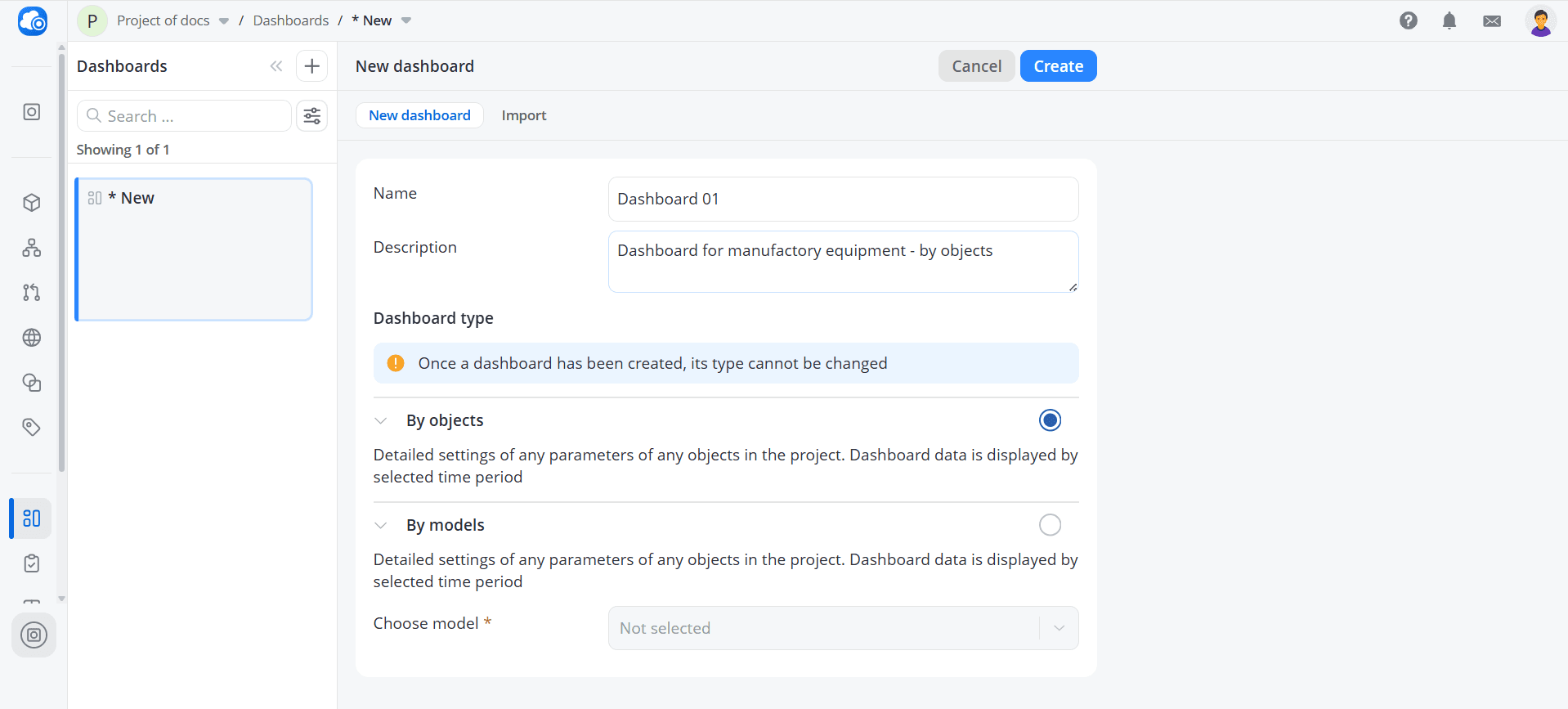Open the clipboard checklist icon in sidebar
This screenshot has width=1568, height=709.
[x=32, y=563]
